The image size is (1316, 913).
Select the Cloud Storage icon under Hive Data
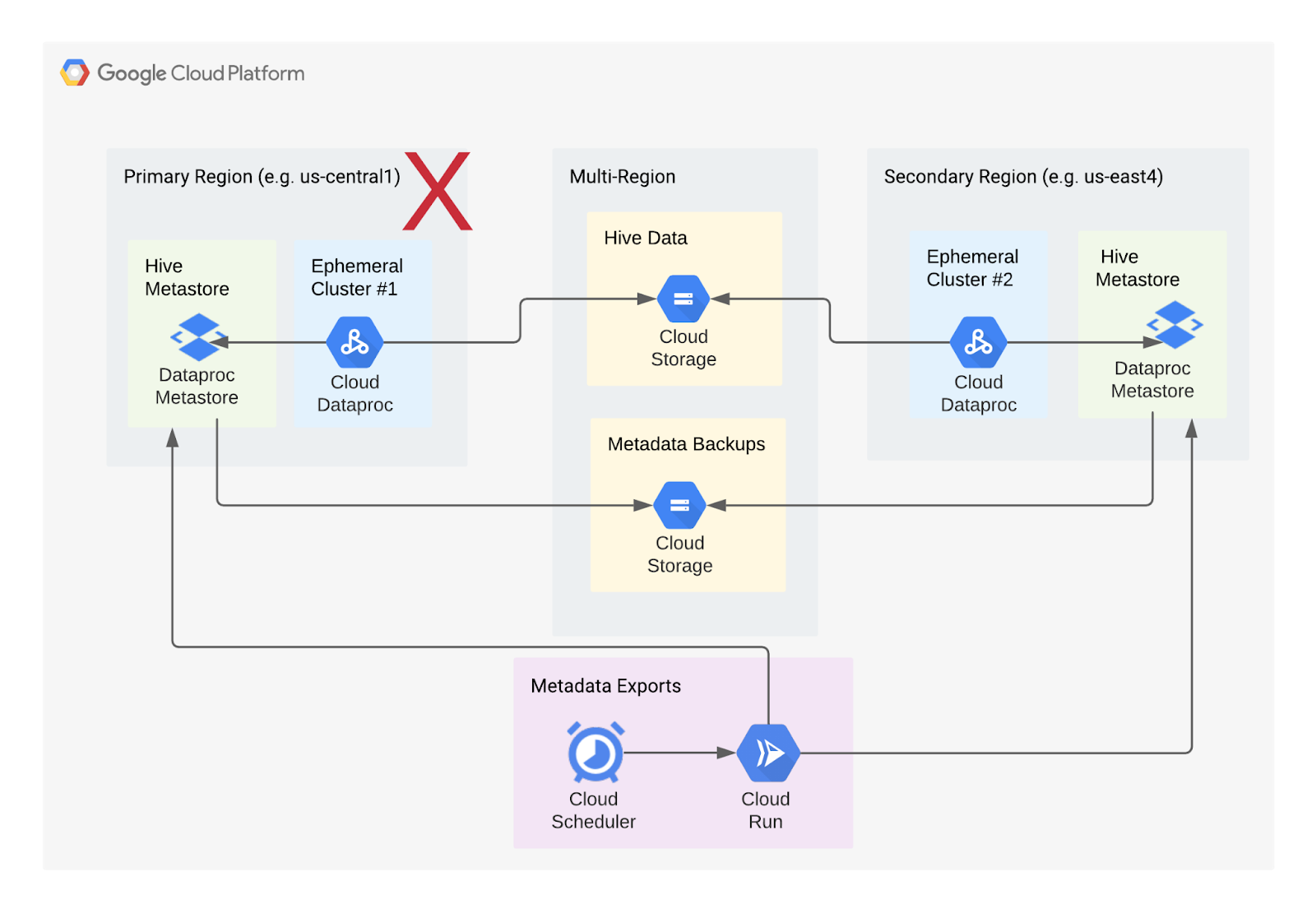[683, 299]
